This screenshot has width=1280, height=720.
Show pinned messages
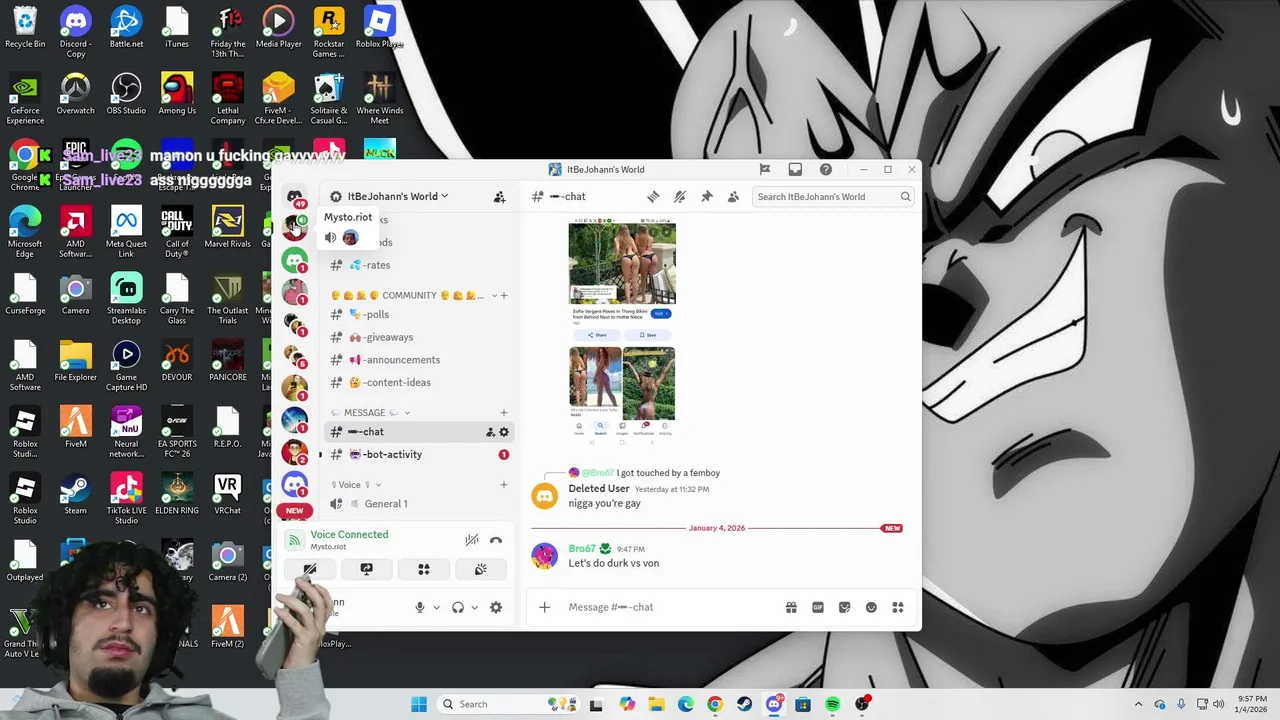(707, 197)
